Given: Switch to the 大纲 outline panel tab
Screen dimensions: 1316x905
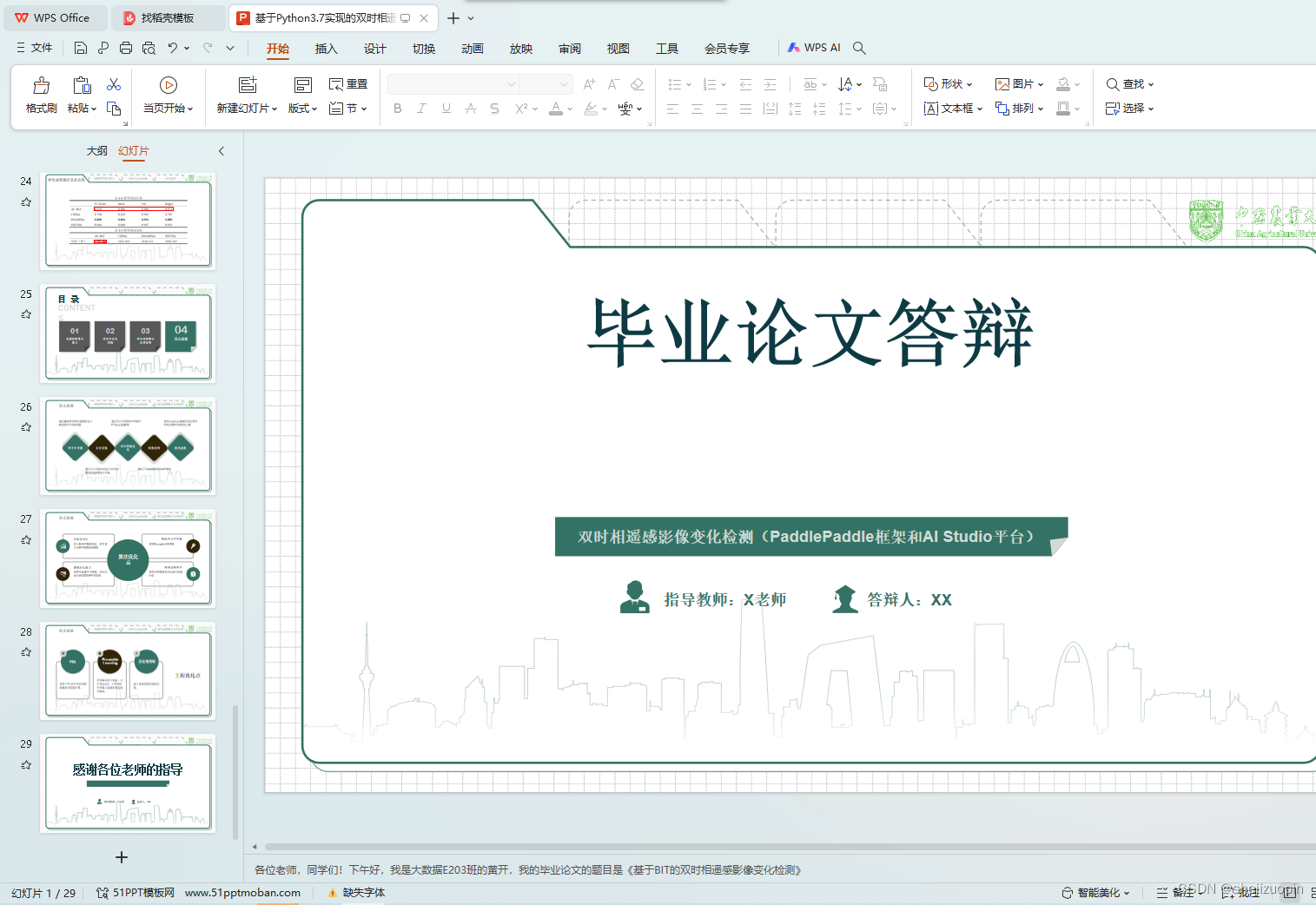Looking at the screenshot, I should click(96, 150).
